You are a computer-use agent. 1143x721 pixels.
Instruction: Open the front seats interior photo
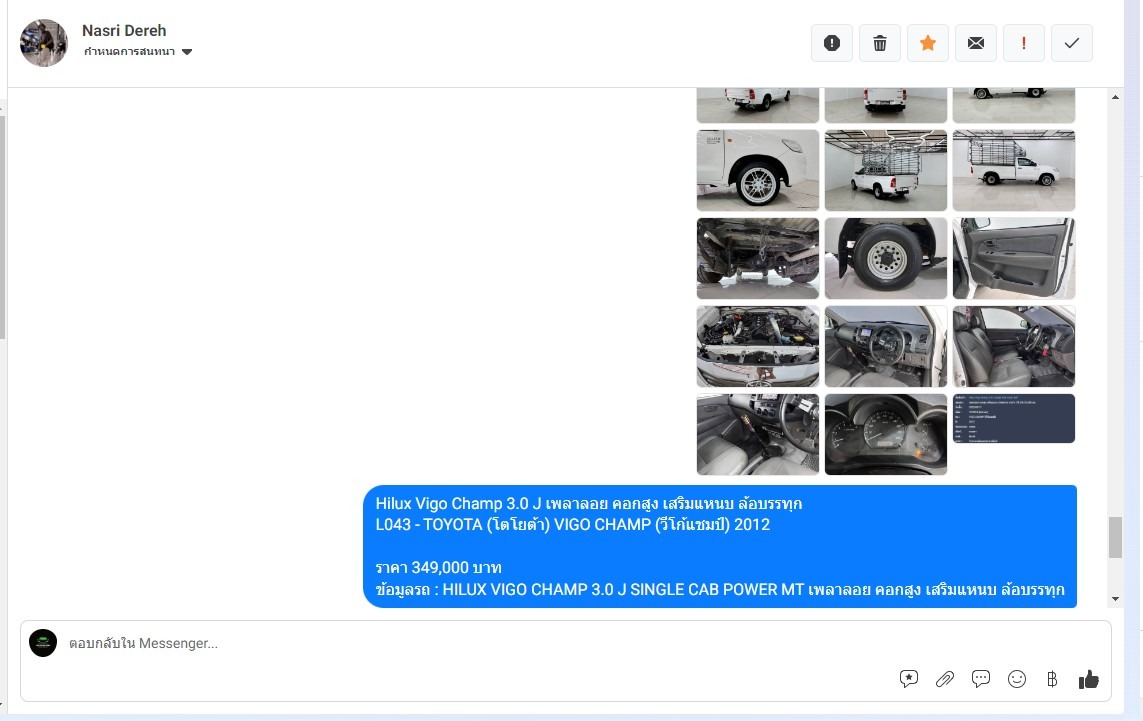pos(1014,346)
